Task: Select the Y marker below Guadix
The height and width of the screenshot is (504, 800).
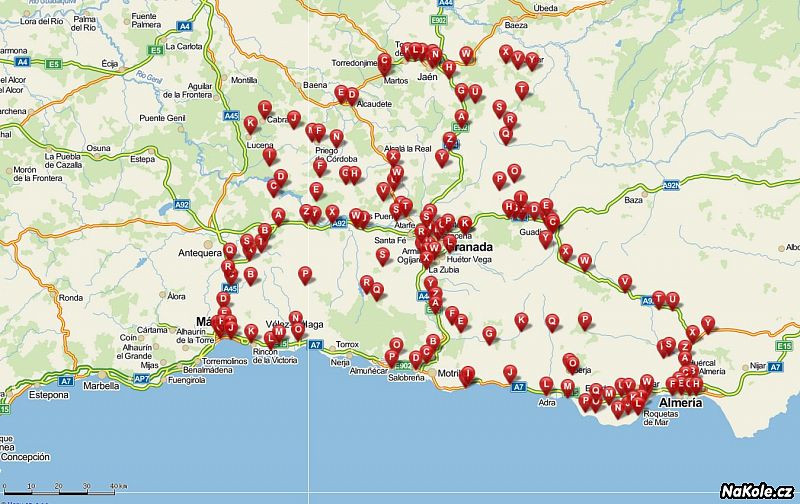Action: coord(546,239)
